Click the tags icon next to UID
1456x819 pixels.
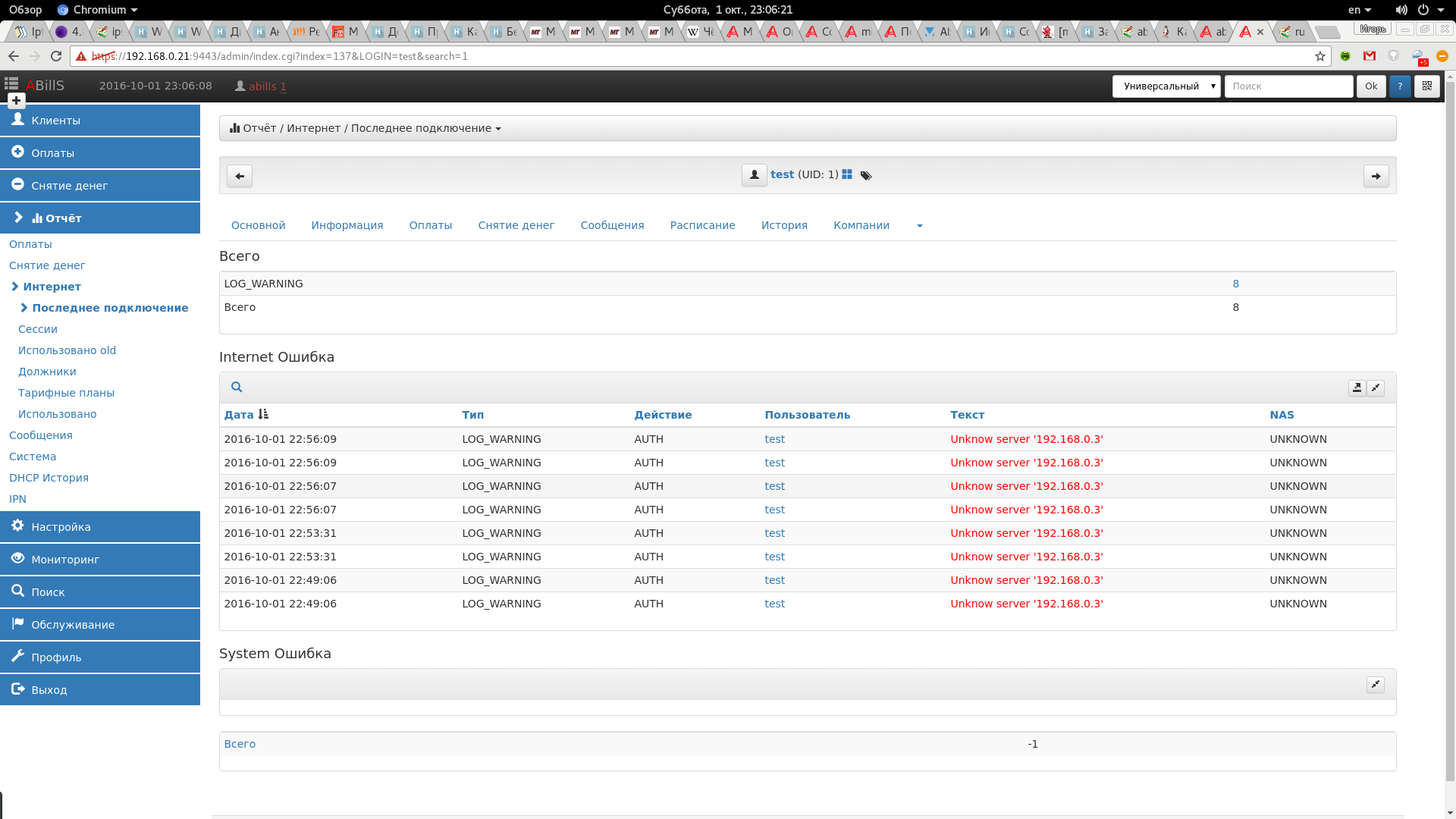[866, 175]
